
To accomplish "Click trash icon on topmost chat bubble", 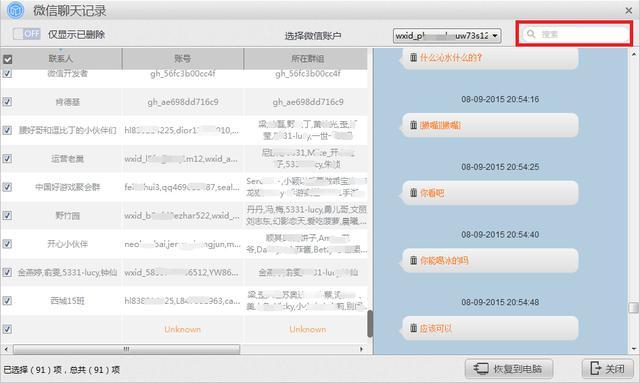I will point(413,58).
